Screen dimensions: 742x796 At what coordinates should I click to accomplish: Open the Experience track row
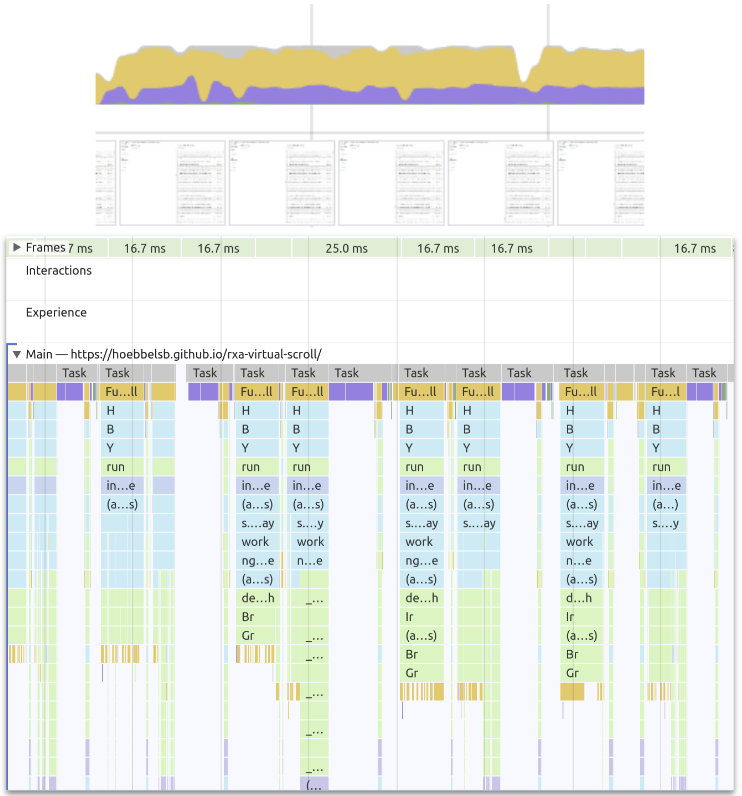(56, 313)
